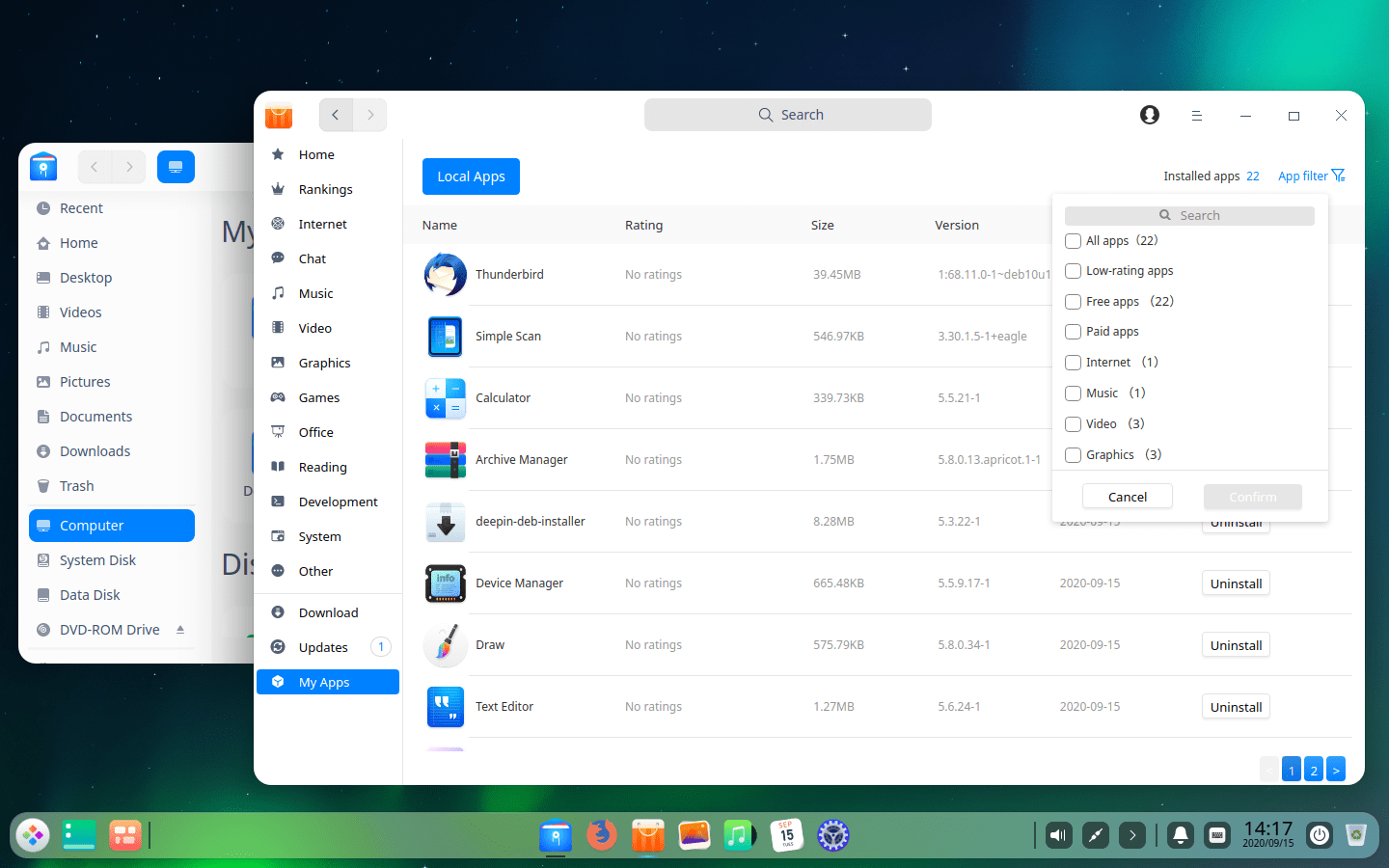Click the Archive Manager app icon
Viewport: 1389px width, 868px height.
pos(446,460)
